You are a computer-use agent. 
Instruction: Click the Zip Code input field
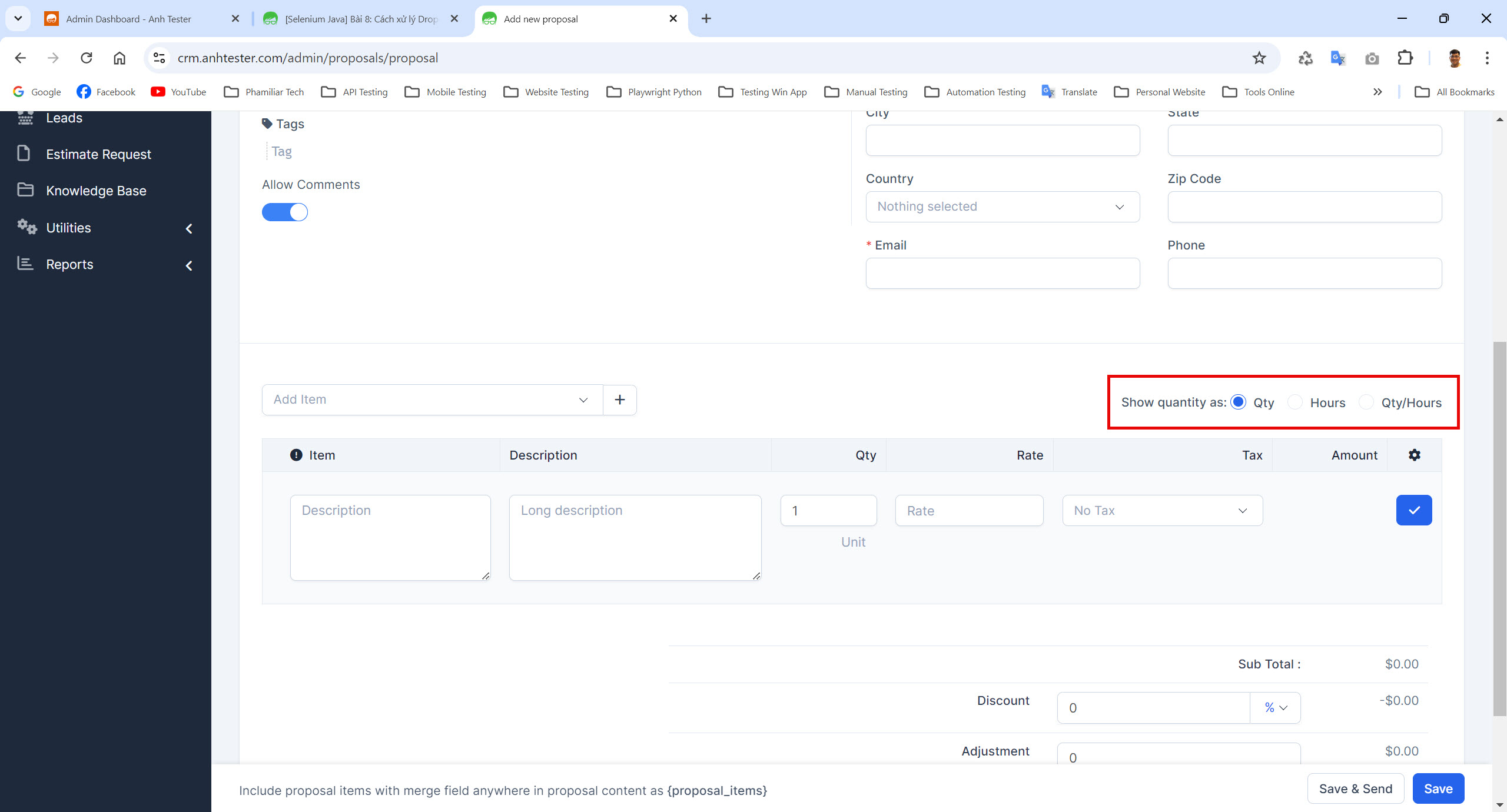[x=1304, y=207]
